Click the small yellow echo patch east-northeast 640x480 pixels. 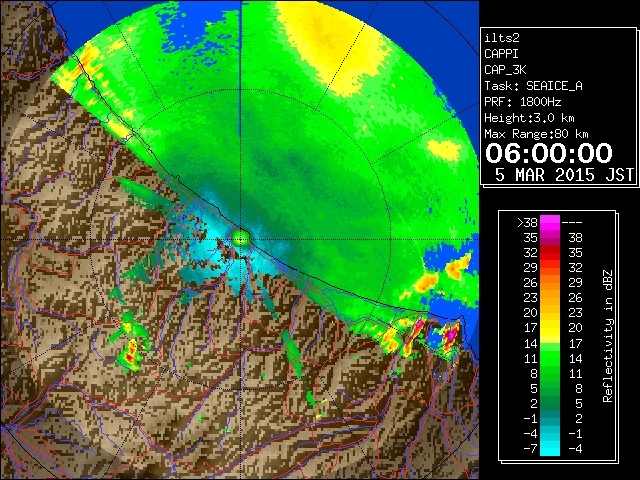tap(444, 150)
